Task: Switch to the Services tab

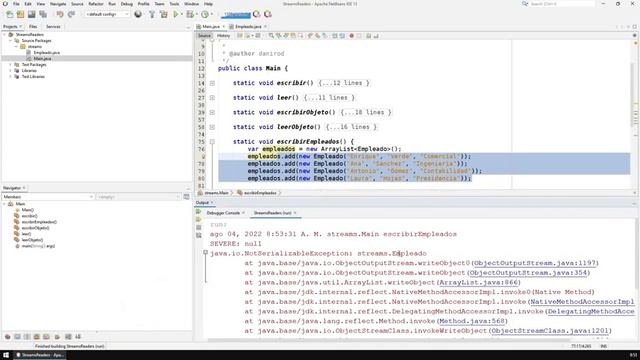Action: click(53, 27)
